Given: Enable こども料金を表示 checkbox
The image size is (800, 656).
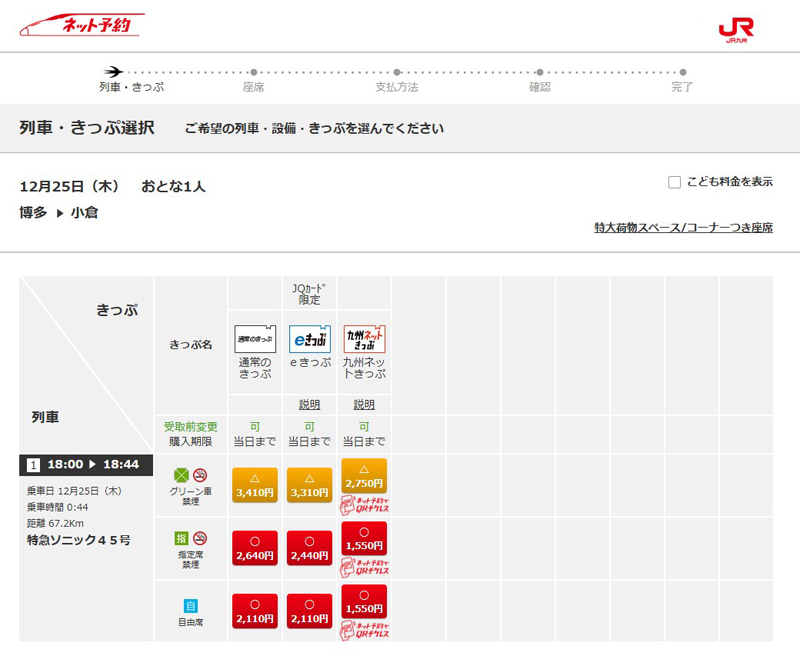Looking at the screenshot, I should point(675,182).
